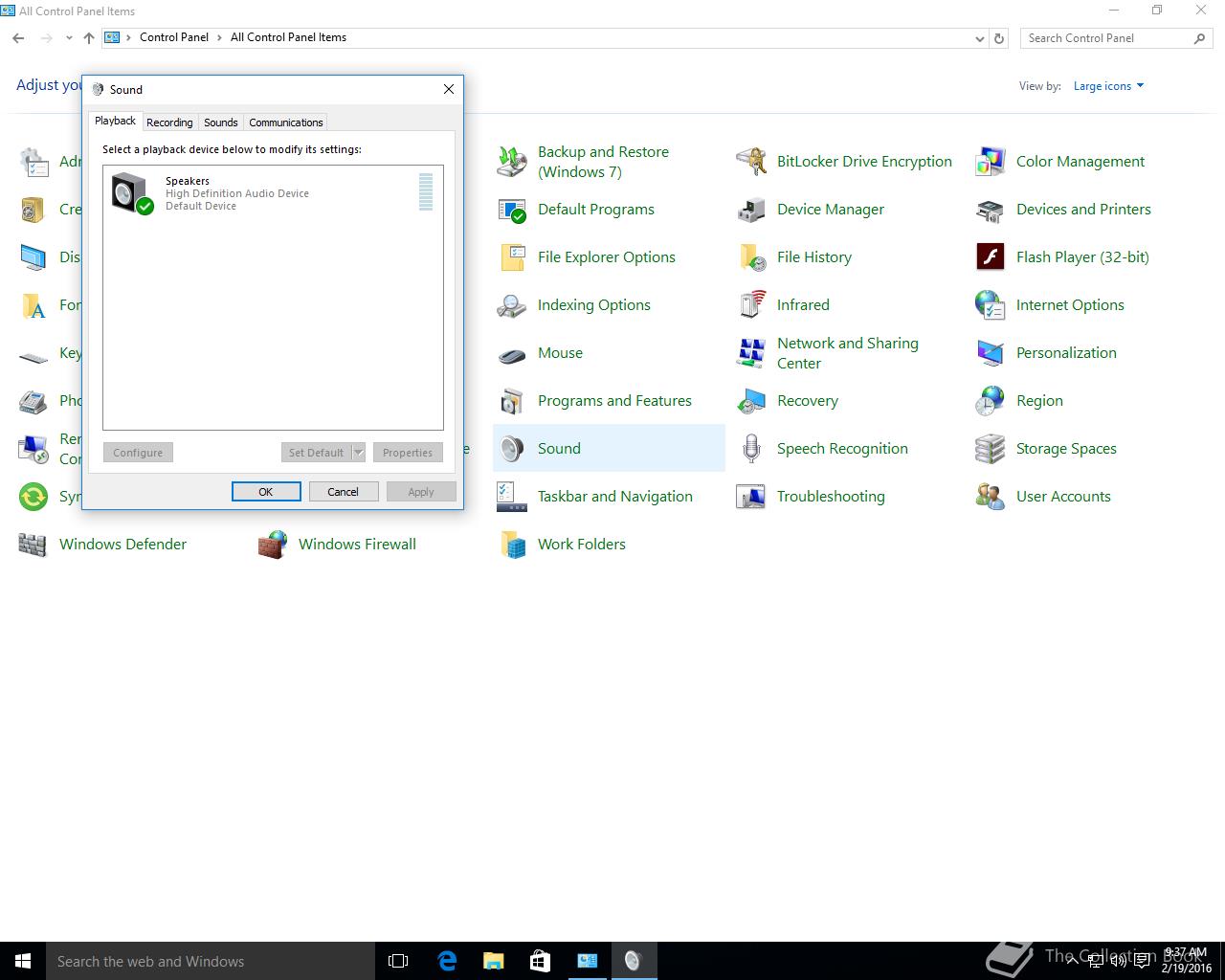Open Backup and Restore icon
This screenshot has height=980, width=1225.
(512, 162)
